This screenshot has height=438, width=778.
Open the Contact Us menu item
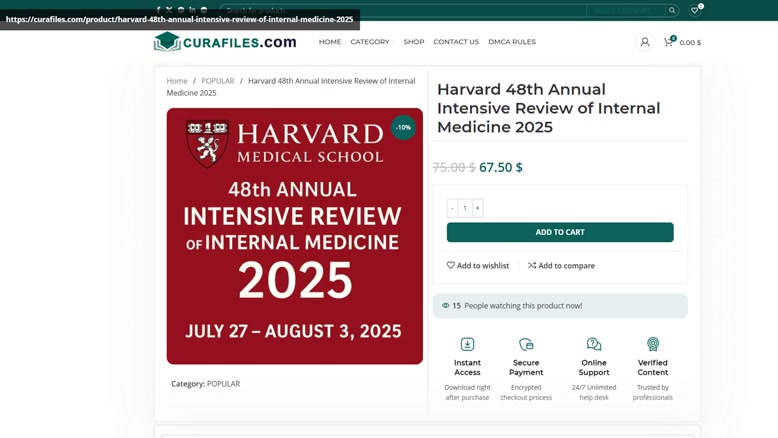[x=456, y=42]
